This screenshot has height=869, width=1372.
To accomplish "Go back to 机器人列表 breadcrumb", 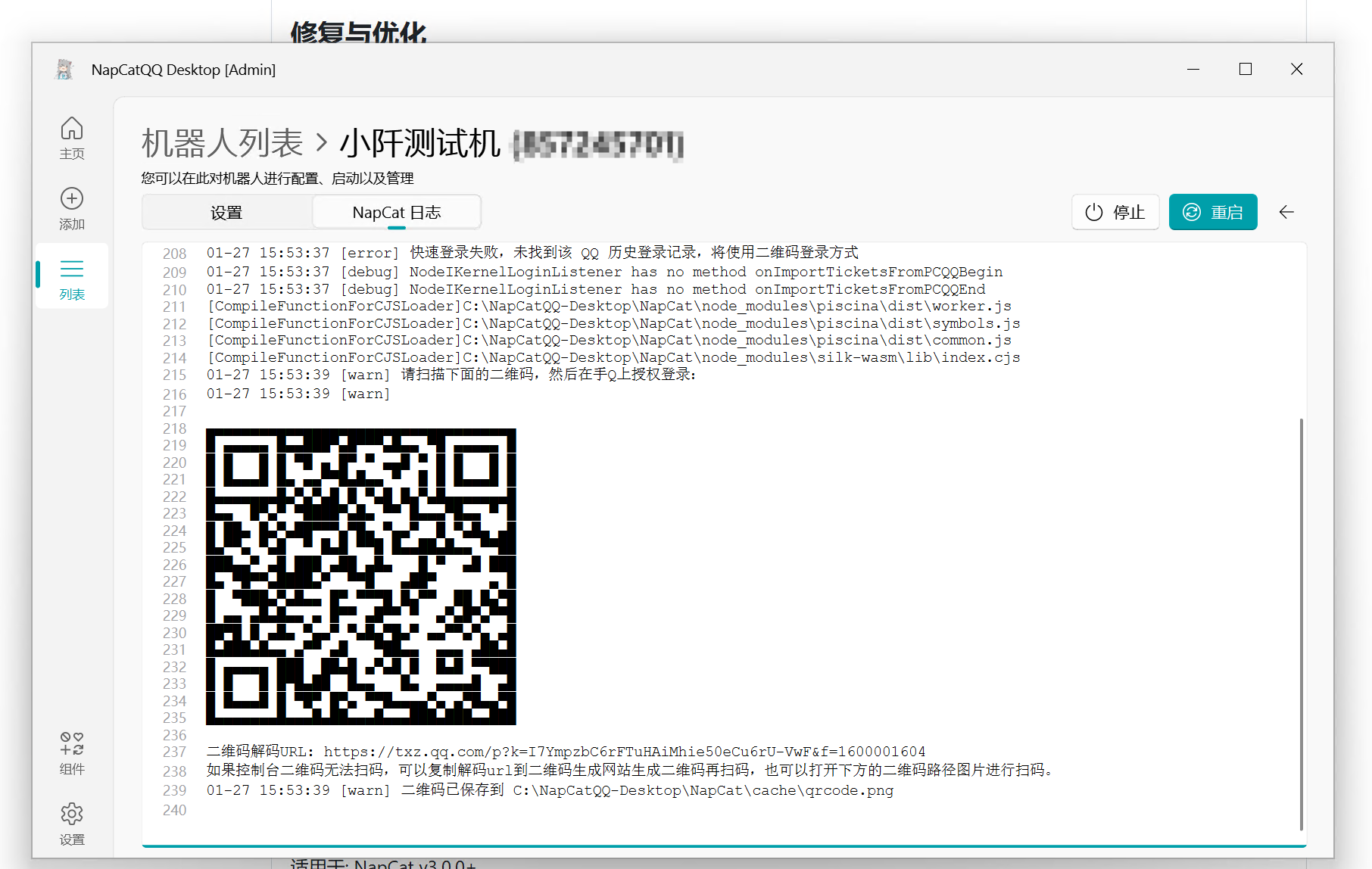I will tap(222, 144).
